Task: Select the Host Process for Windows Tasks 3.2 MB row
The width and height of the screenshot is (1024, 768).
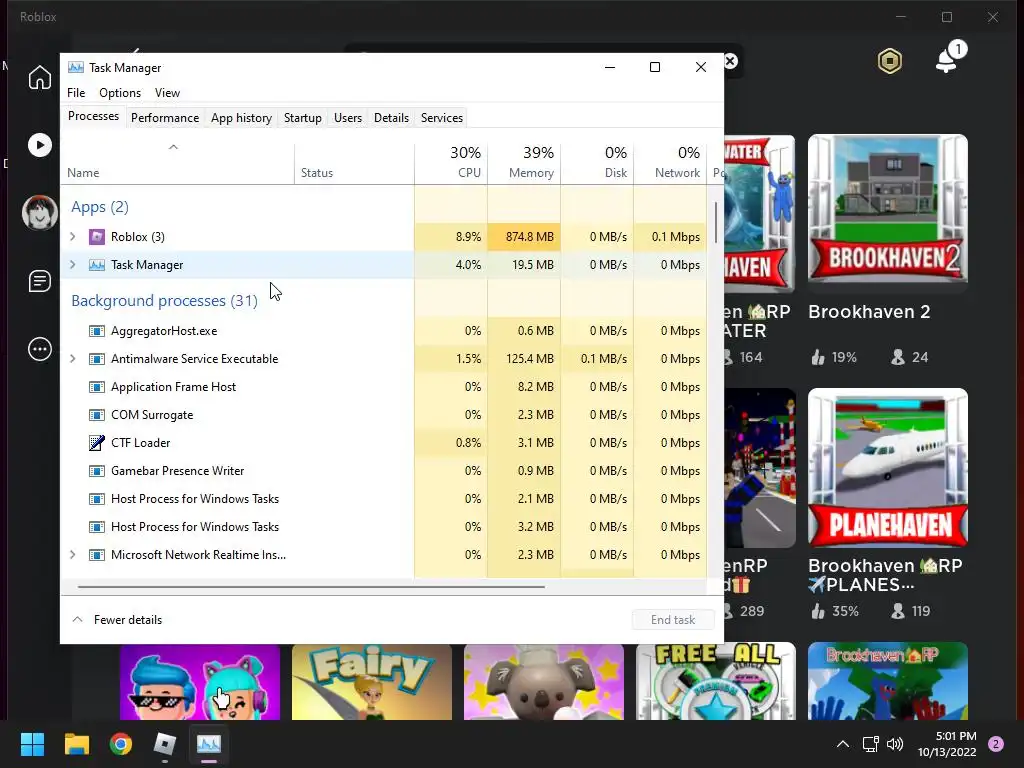Action: click(384, 527)
